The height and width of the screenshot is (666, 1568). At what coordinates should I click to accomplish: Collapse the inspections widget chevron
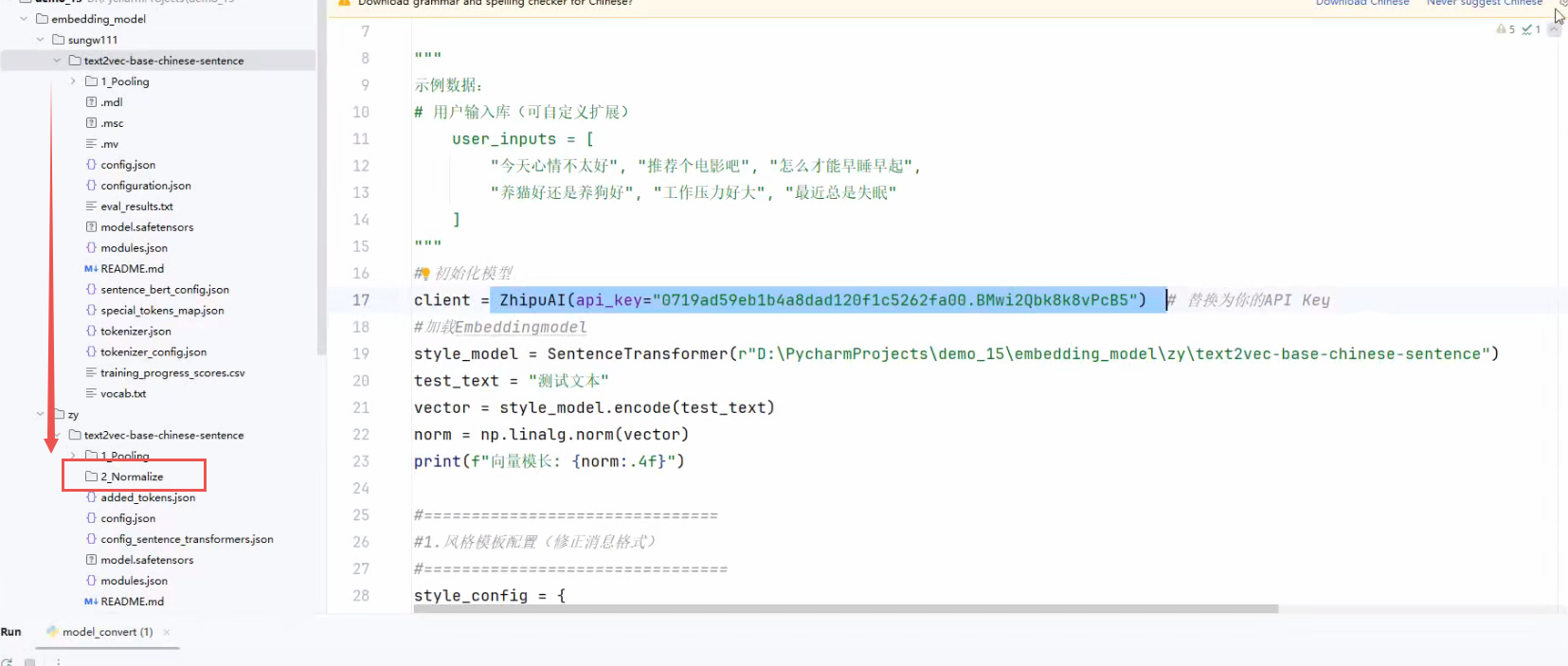[x=1554, y=30]
